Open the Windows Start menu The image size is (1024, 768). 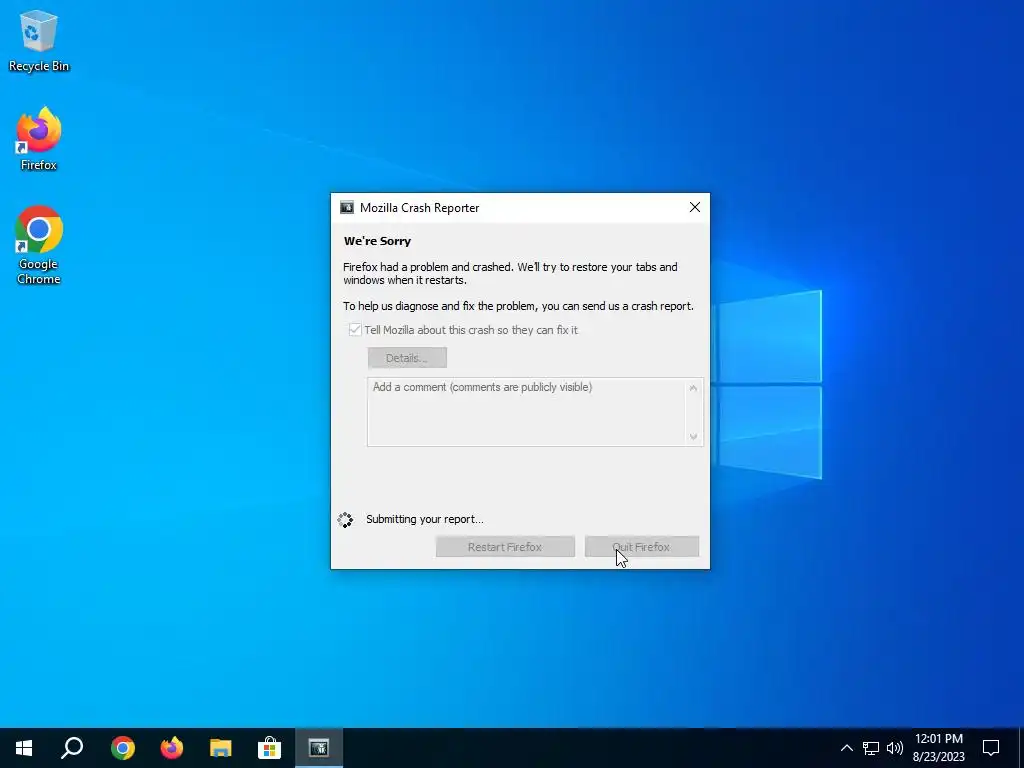tap(24, 748)
